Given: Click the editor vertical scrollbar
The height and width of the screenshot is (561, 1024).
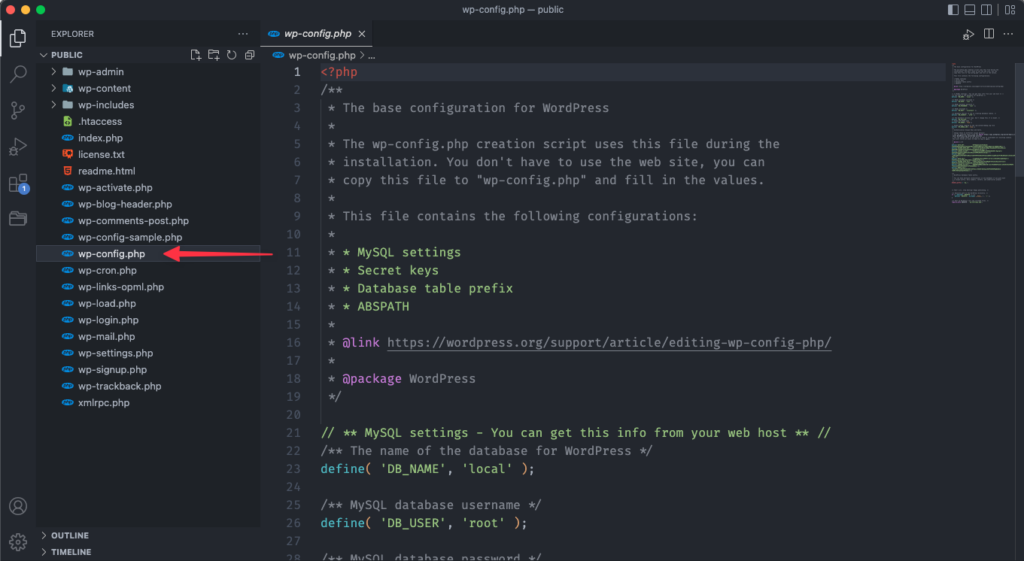Looking at the screenshot, I should [x=1019, y=120].
